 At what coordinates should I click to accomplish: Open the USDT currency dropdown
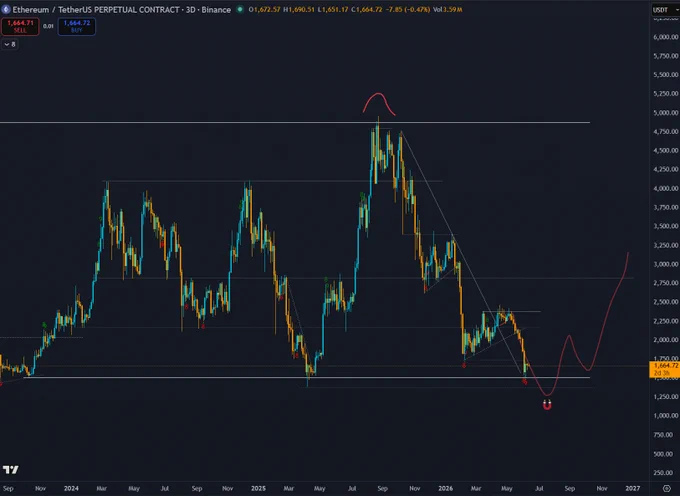coord(666,10)
